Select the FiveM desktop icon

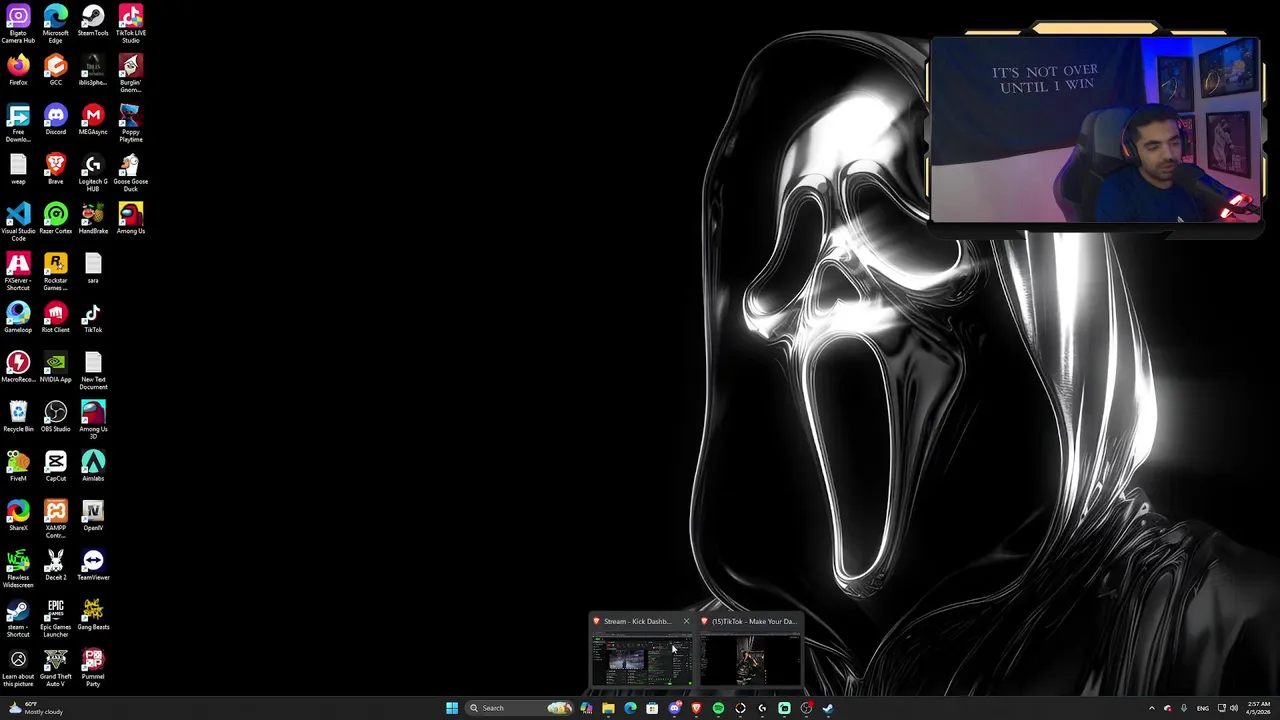[x=18, y=466]
